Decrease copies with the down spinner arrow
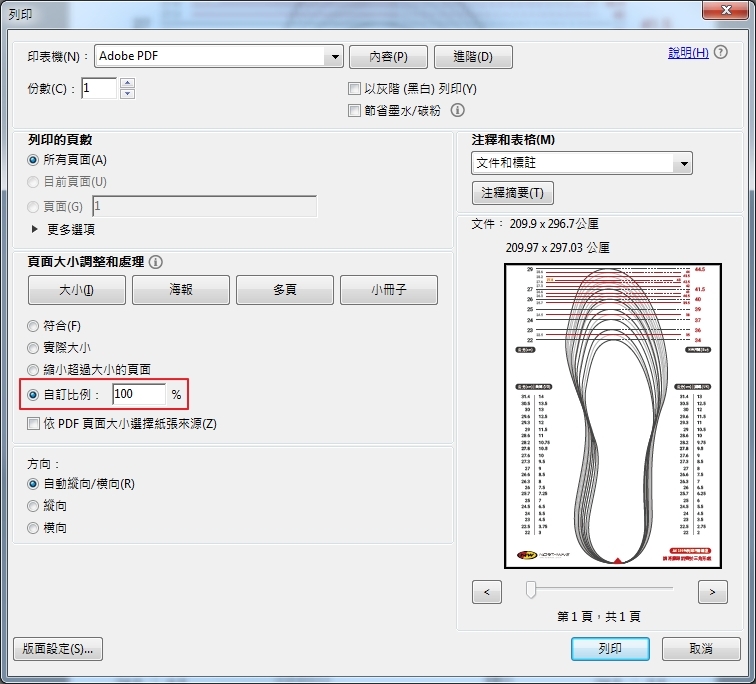The image size is (756, 684). [127, 94]
